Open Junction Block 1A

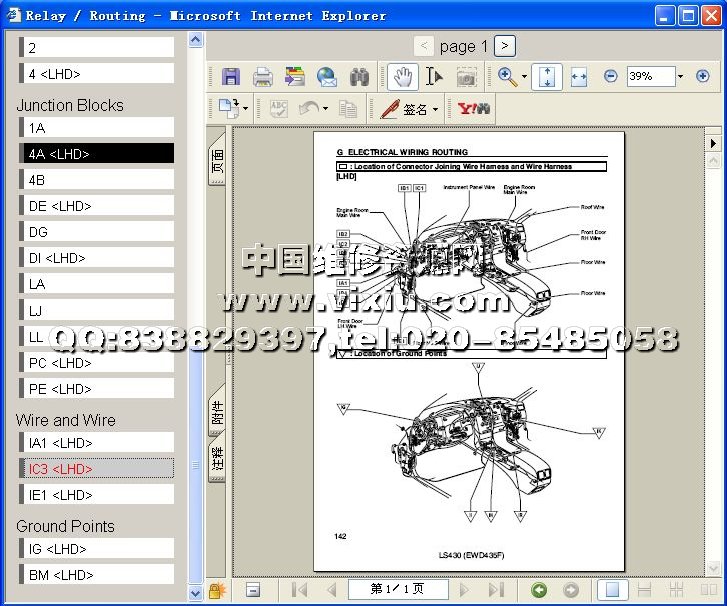[x=96, y=128]
